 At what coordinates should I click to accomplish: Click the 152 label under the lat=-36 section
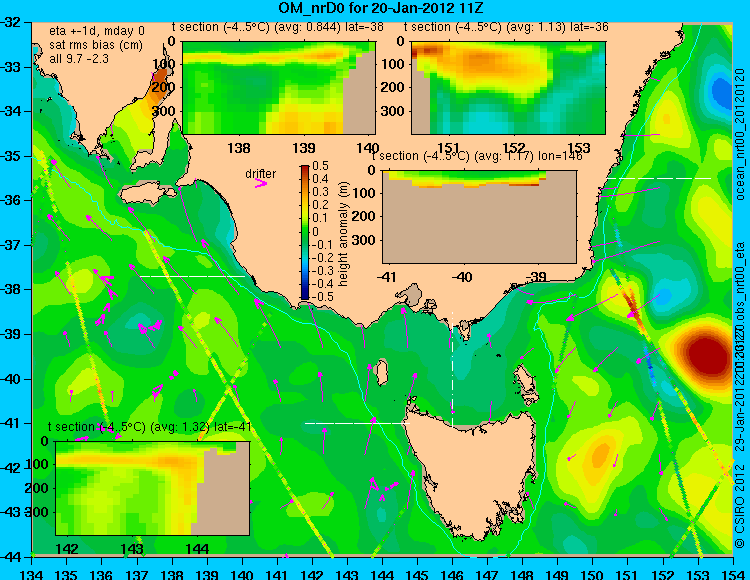[x=514, y=148]
